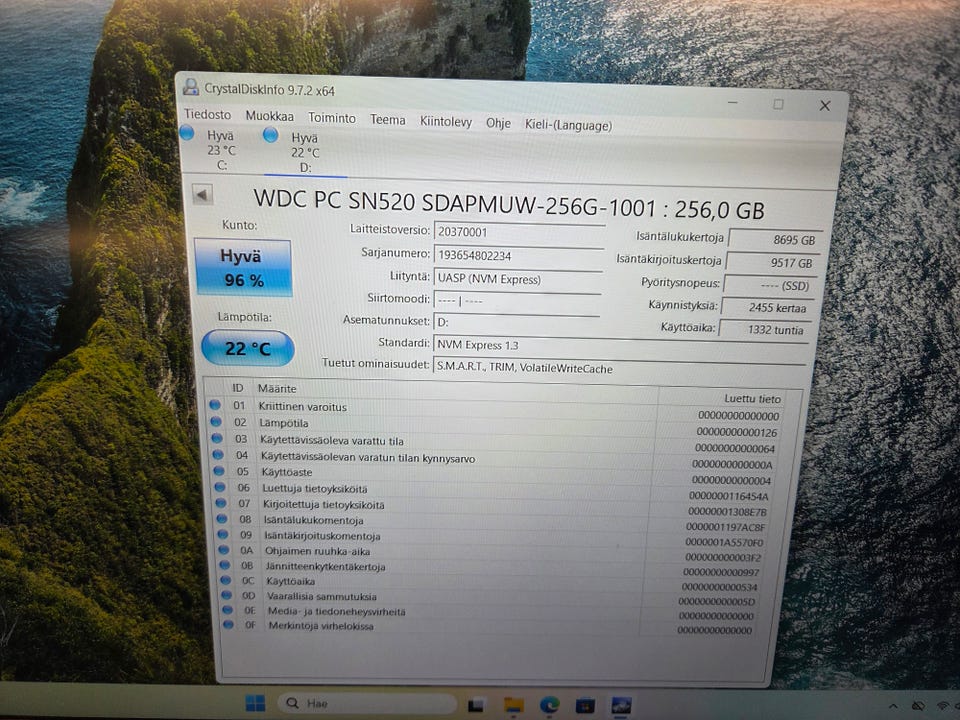Screen dimensions: 960x720
Task: Click the status dot for Vaarallisia sammutuksia
Action: click(x=227, y=595)
